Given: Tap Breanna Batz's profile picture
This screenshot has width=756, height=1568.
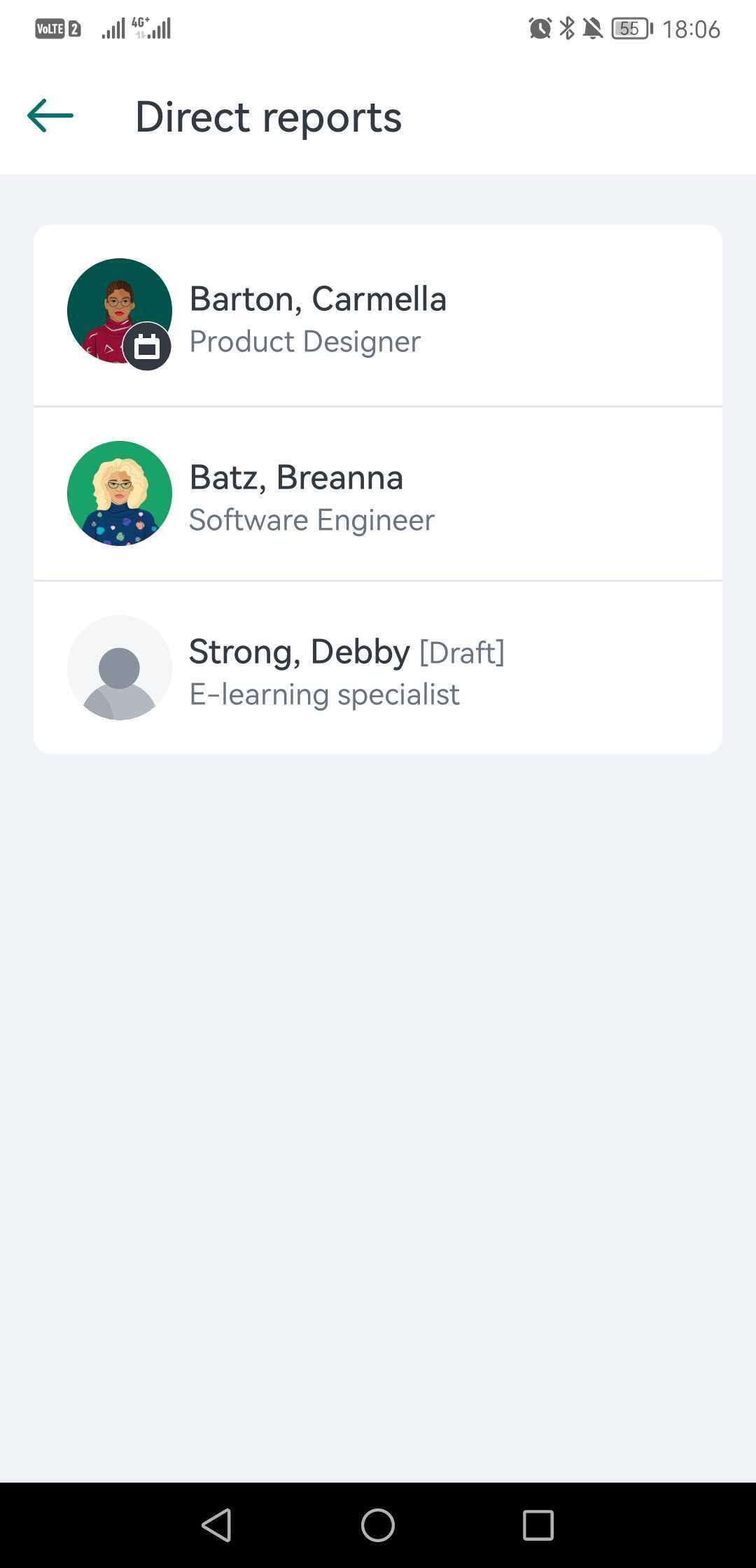Looking at the screenshot, I should point(120,493).
